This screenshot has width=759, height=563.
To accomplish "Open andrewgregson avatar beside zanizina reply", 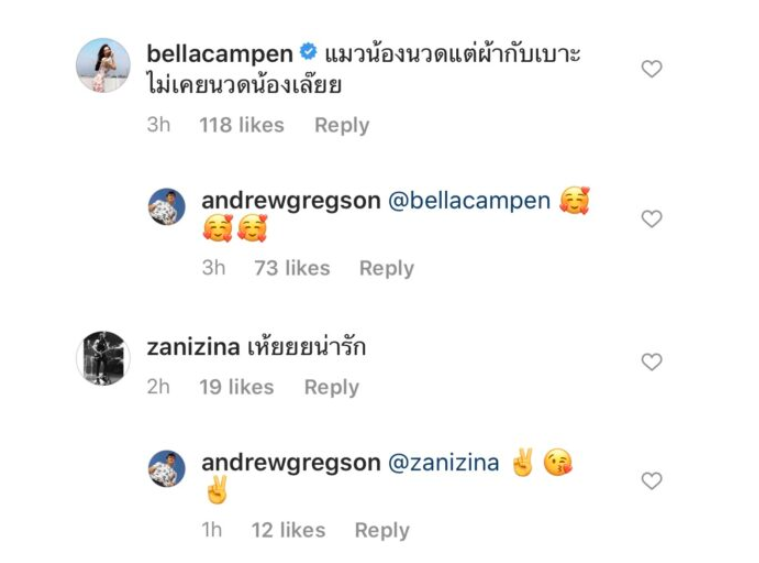I will point(167,469).
